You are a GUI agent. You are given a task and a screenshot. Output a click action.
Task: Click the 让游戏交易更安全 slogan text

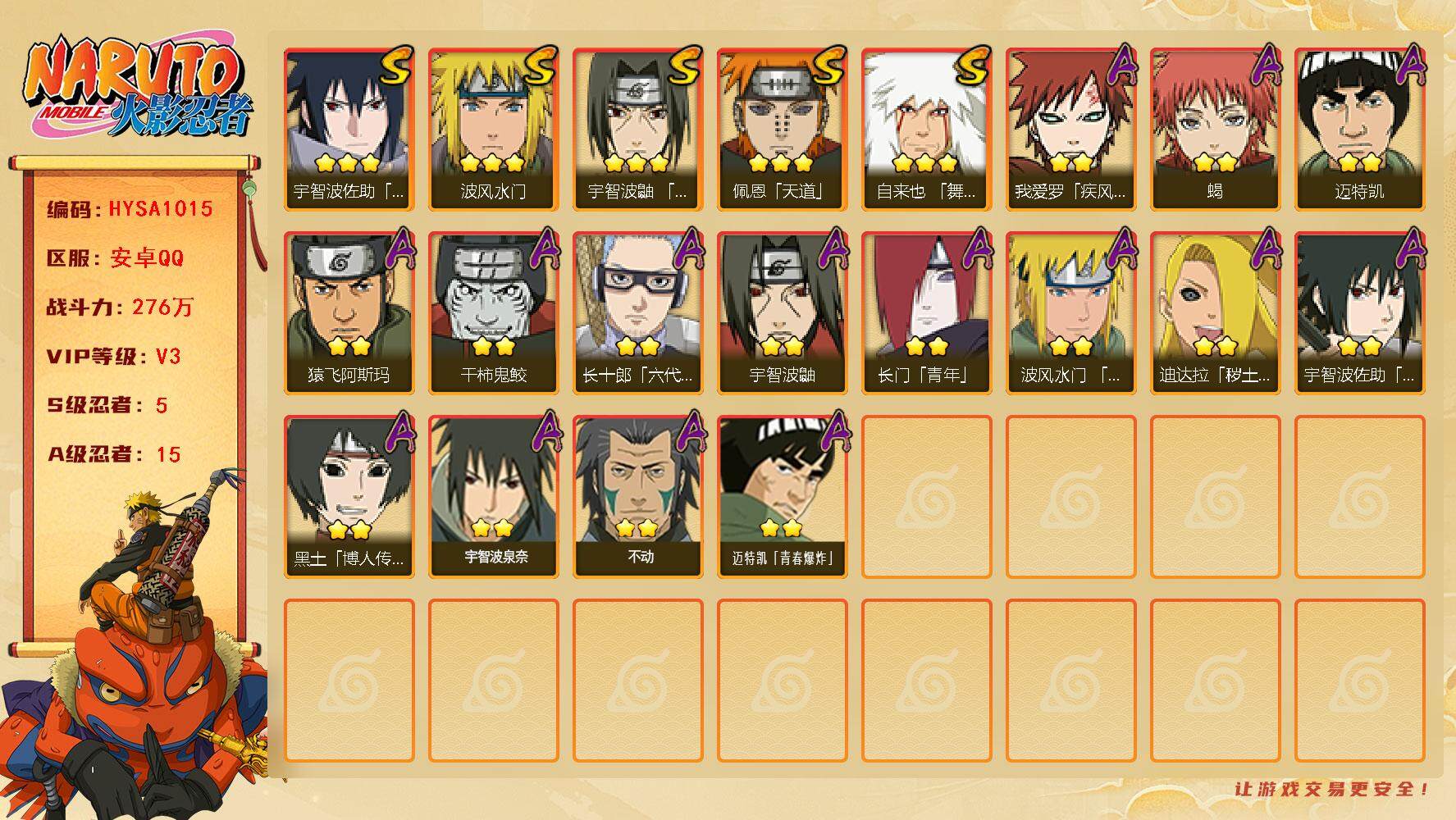1332,790
